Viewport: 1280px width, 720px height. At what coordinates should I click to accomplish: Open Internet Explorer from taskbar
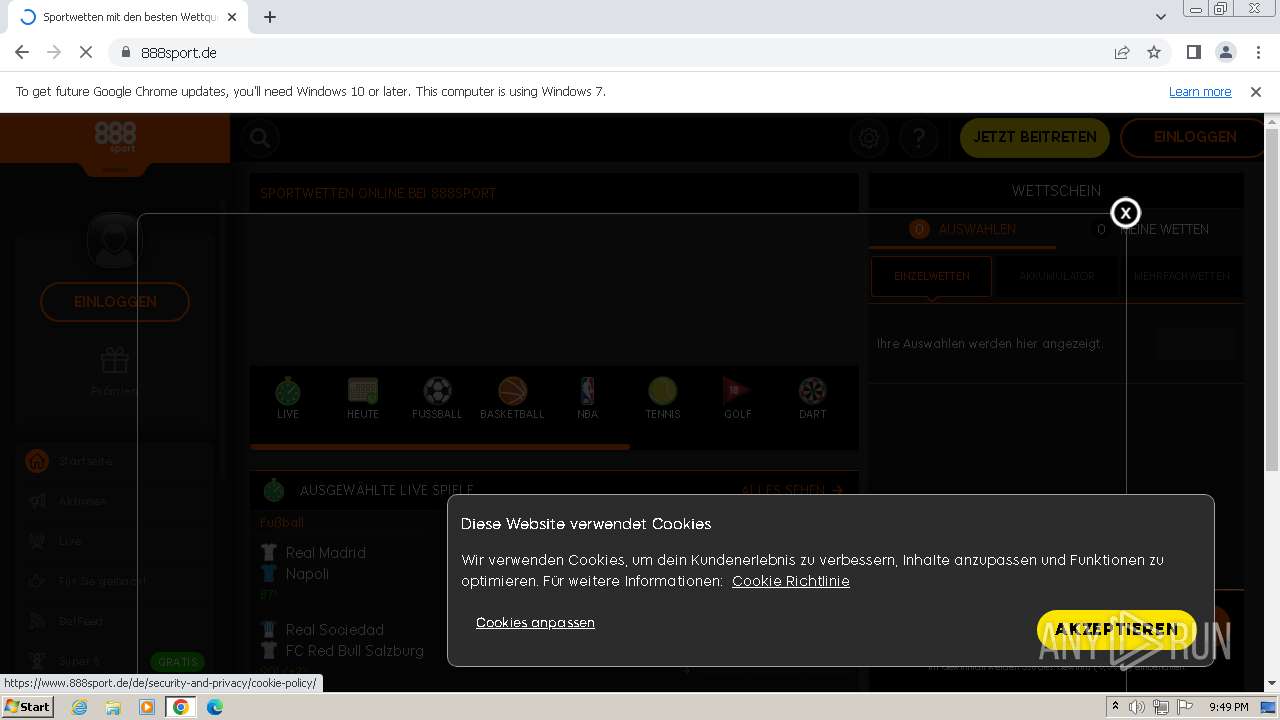point(79,707)
